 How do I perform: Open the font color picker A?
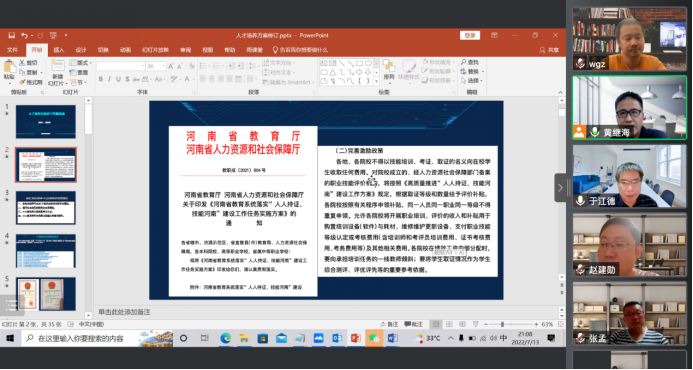pyautogui.click(x=188, y=79)
